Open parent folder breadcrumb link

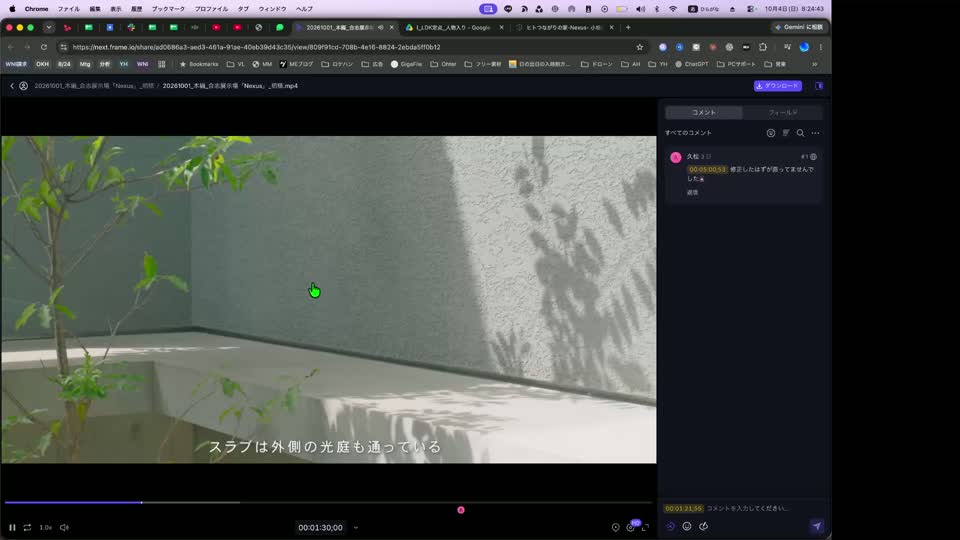94,86
